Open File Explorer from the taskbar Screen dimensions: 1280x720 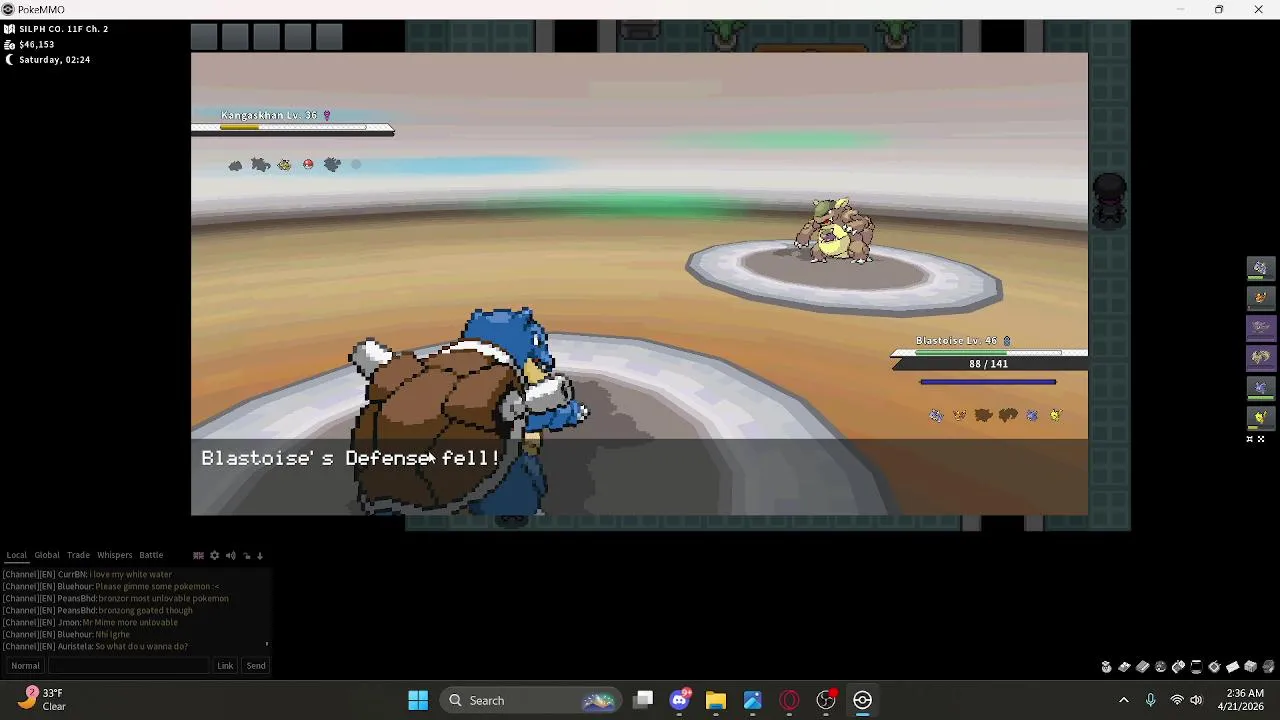coord(716,700)
